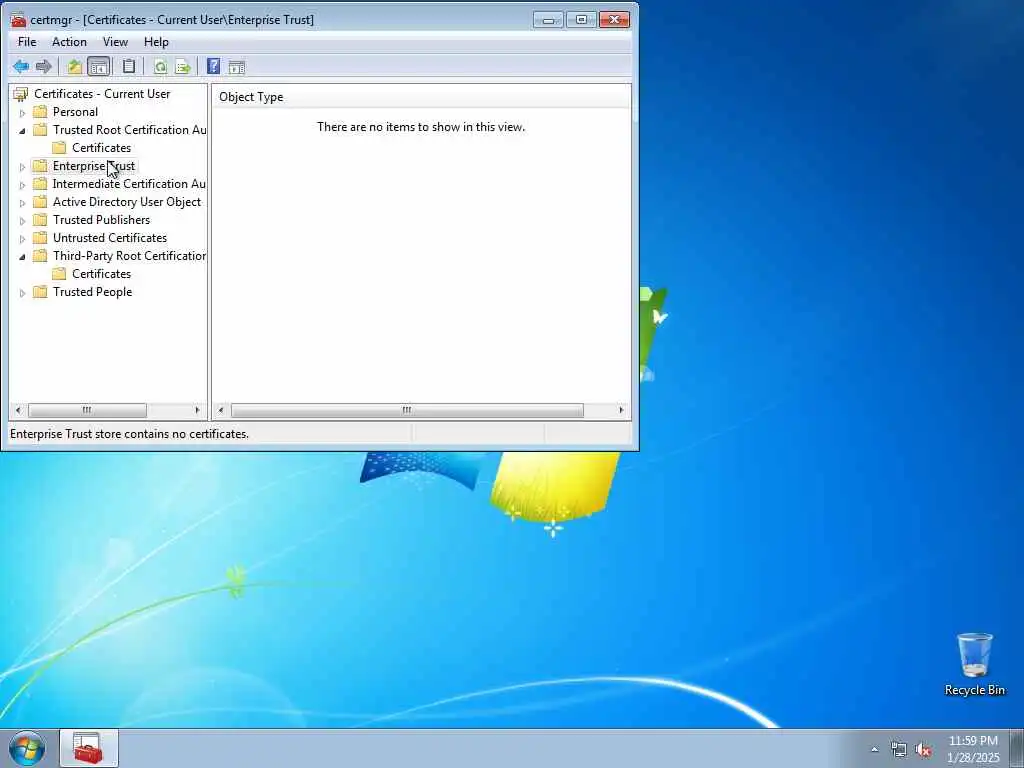The height and width of the screenshot is (768, 1024).
Task: Click the Active Directory User Object folder icon
Action: pos(40,202)
